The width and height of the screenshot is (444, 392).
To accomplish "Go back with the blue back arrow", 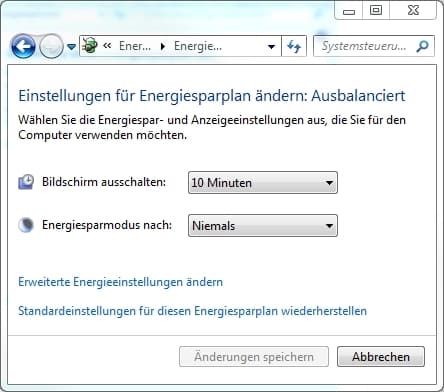I will (x=23, y=47).
